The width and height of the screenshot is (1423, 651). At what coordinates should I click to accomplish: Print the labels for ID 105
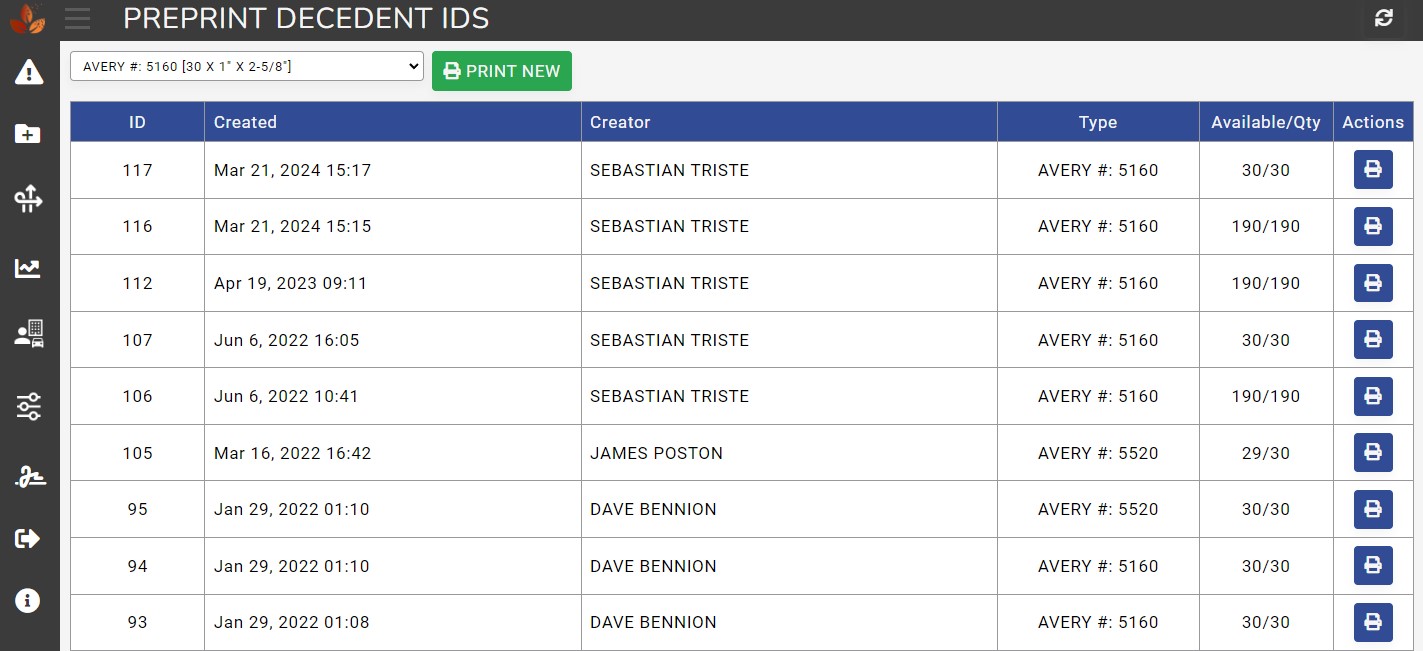coord(1373,453)
